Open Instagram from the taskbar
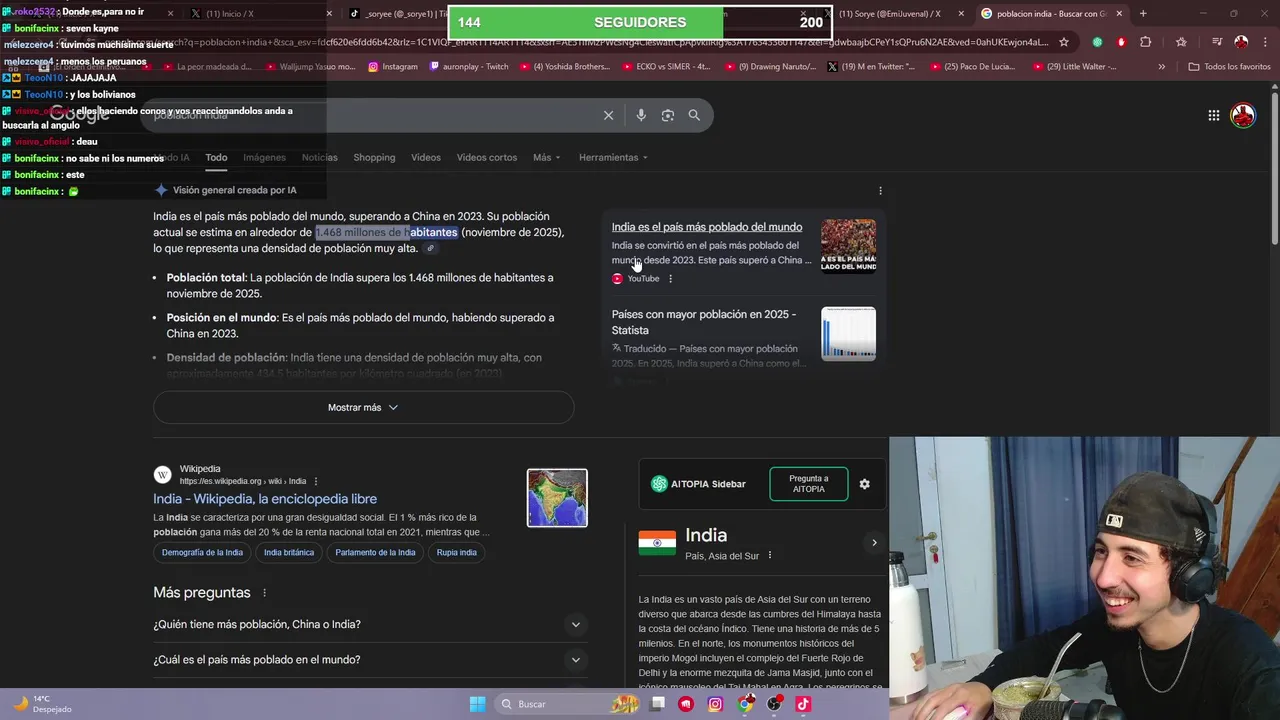The height and width of the screenshot is (720, 1280). pos(715,704)
